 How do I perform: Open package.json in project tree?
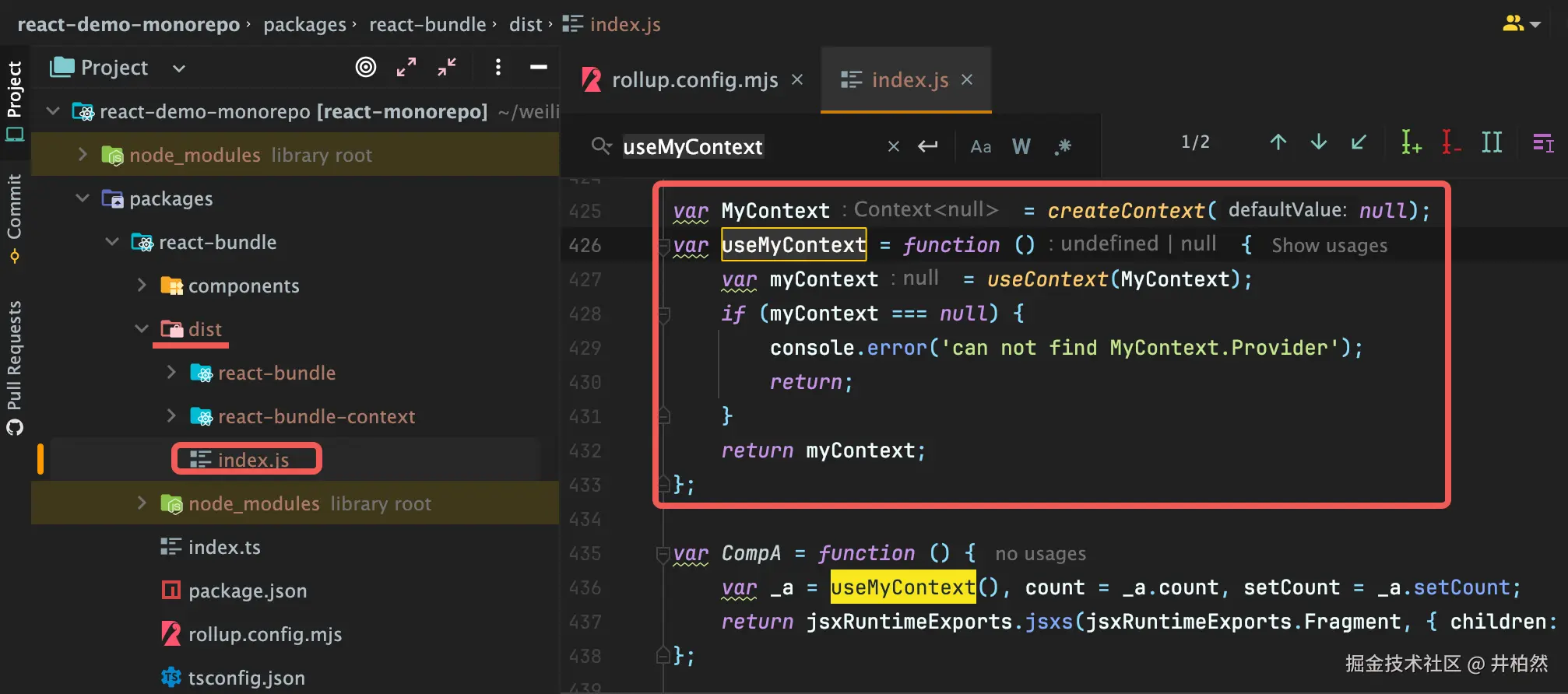point(248,591)
